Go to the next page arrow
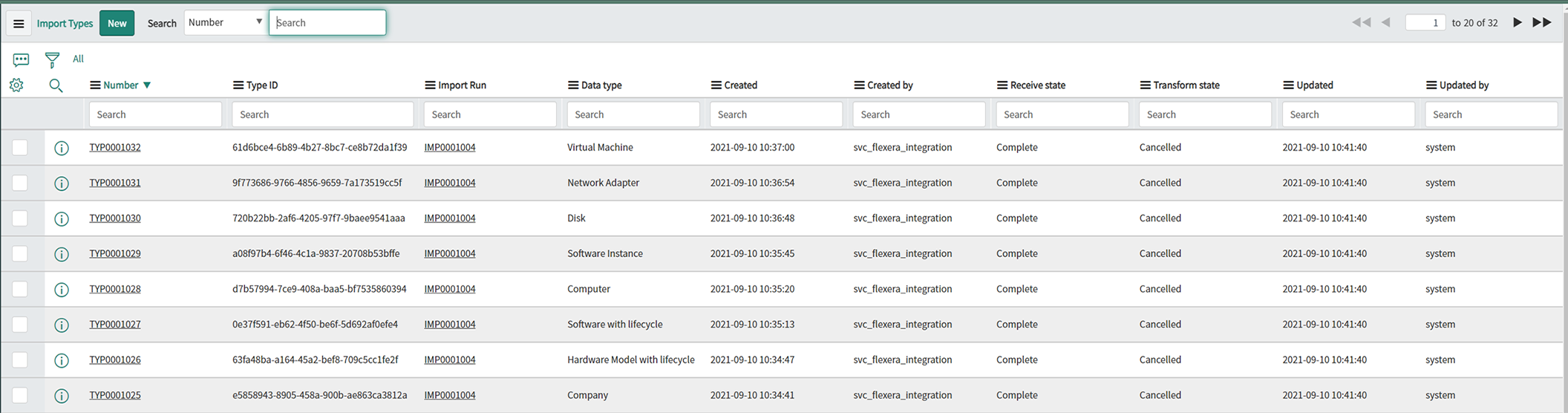1568x413 pixels. (x=1517, y=23)
